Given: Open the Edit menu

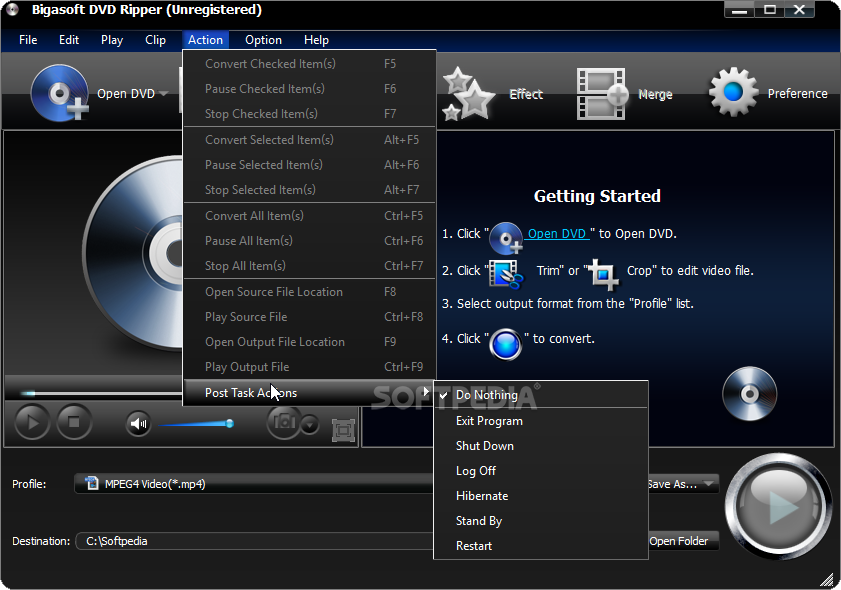Looking at the screenshot, I should [69, 40].
